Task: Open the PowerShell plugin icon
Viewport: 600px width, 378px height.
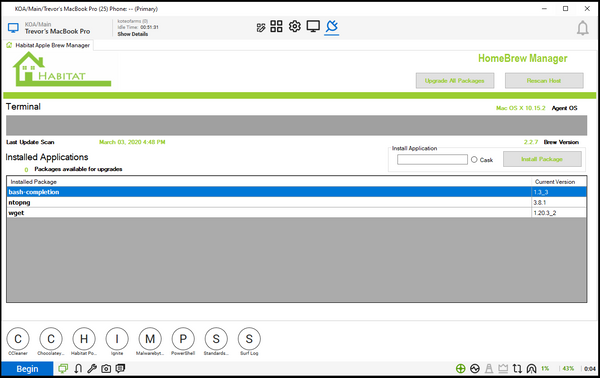Action: pos(183,339)
